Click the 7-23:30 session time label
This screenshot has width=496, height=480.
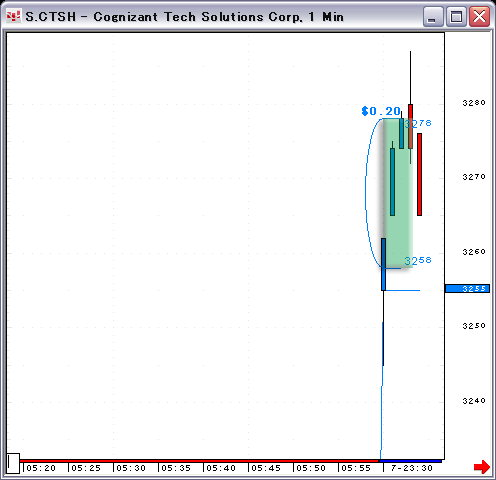pos(412,468)
